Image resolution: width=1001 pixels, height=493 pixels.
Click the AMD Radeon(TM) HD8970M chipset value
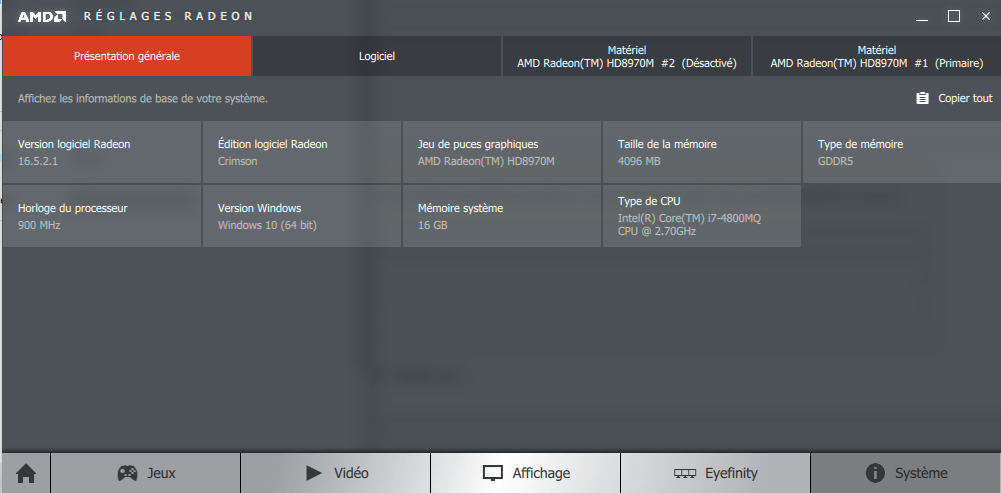[486, 162]
